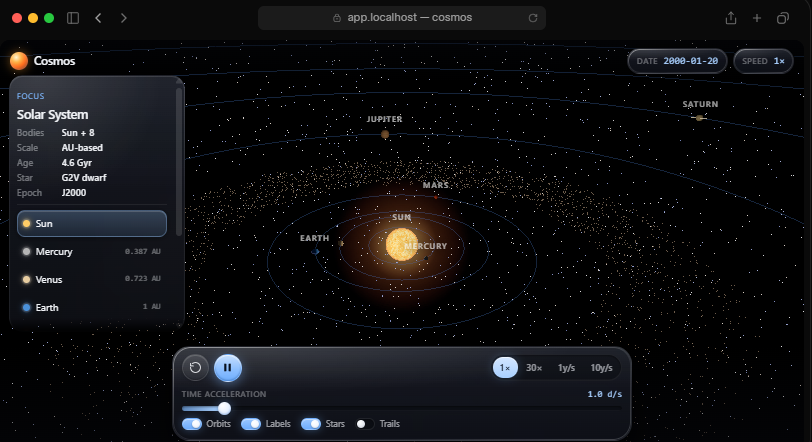Click the Earth planet in the scene
This screenshot has height=442, width=812.
pyautogui.click(x=315, y=252)
